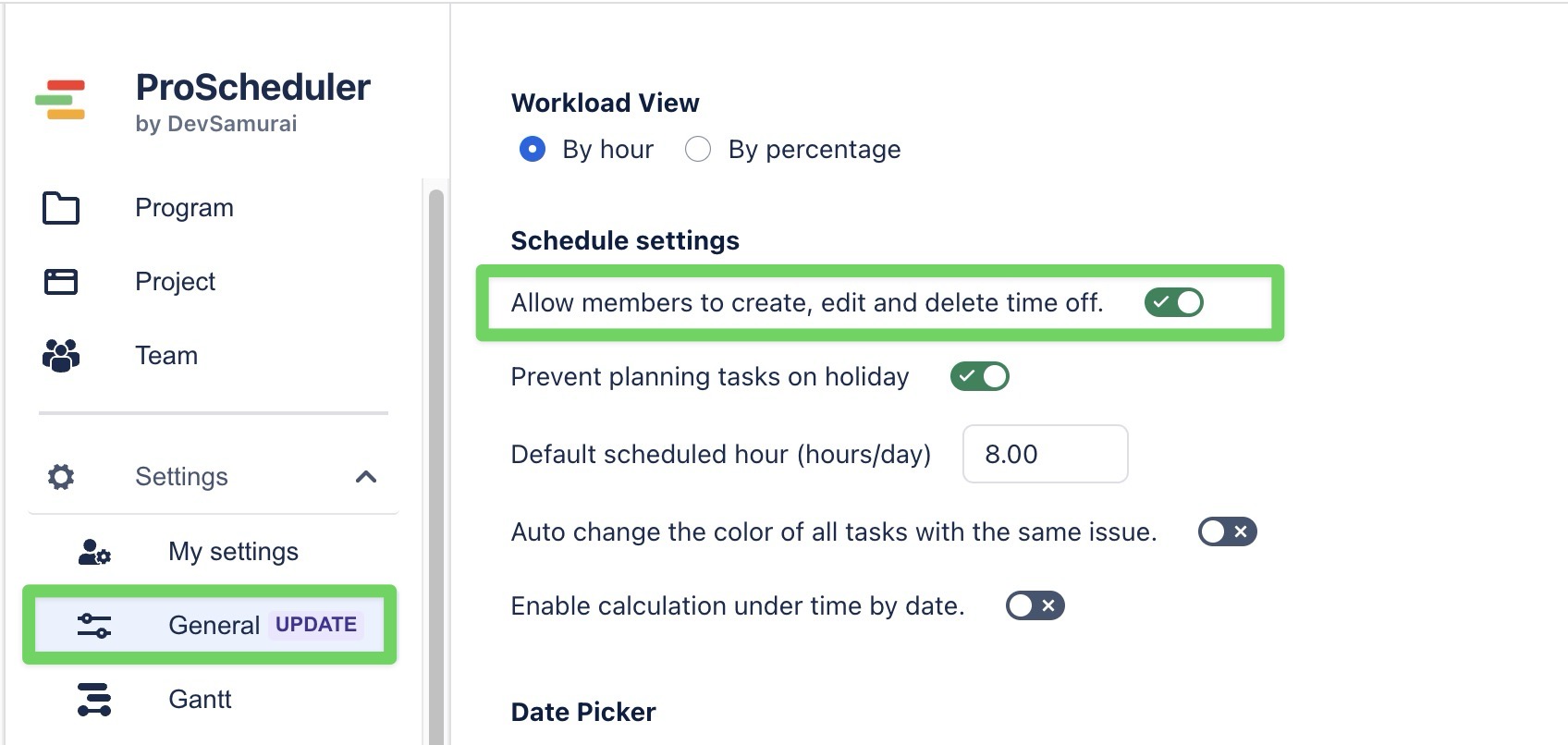Image resolution: width=1568 pixels, height=745 pixels.
Task: Open the General settings page
Action: (x=214, y=625)
